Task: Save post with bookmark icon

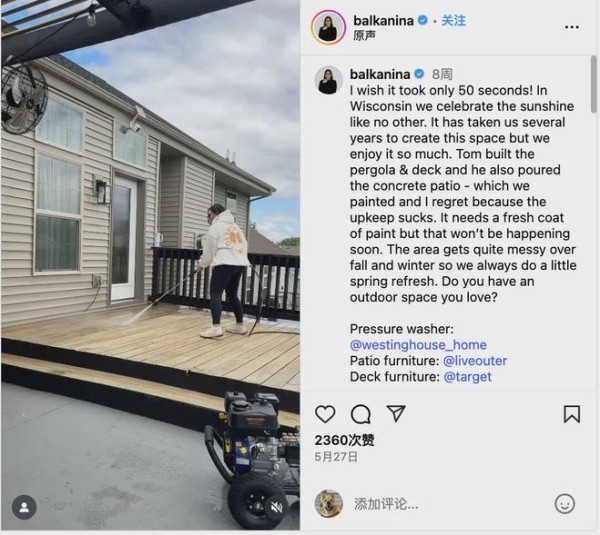Action: coord(572,414)
